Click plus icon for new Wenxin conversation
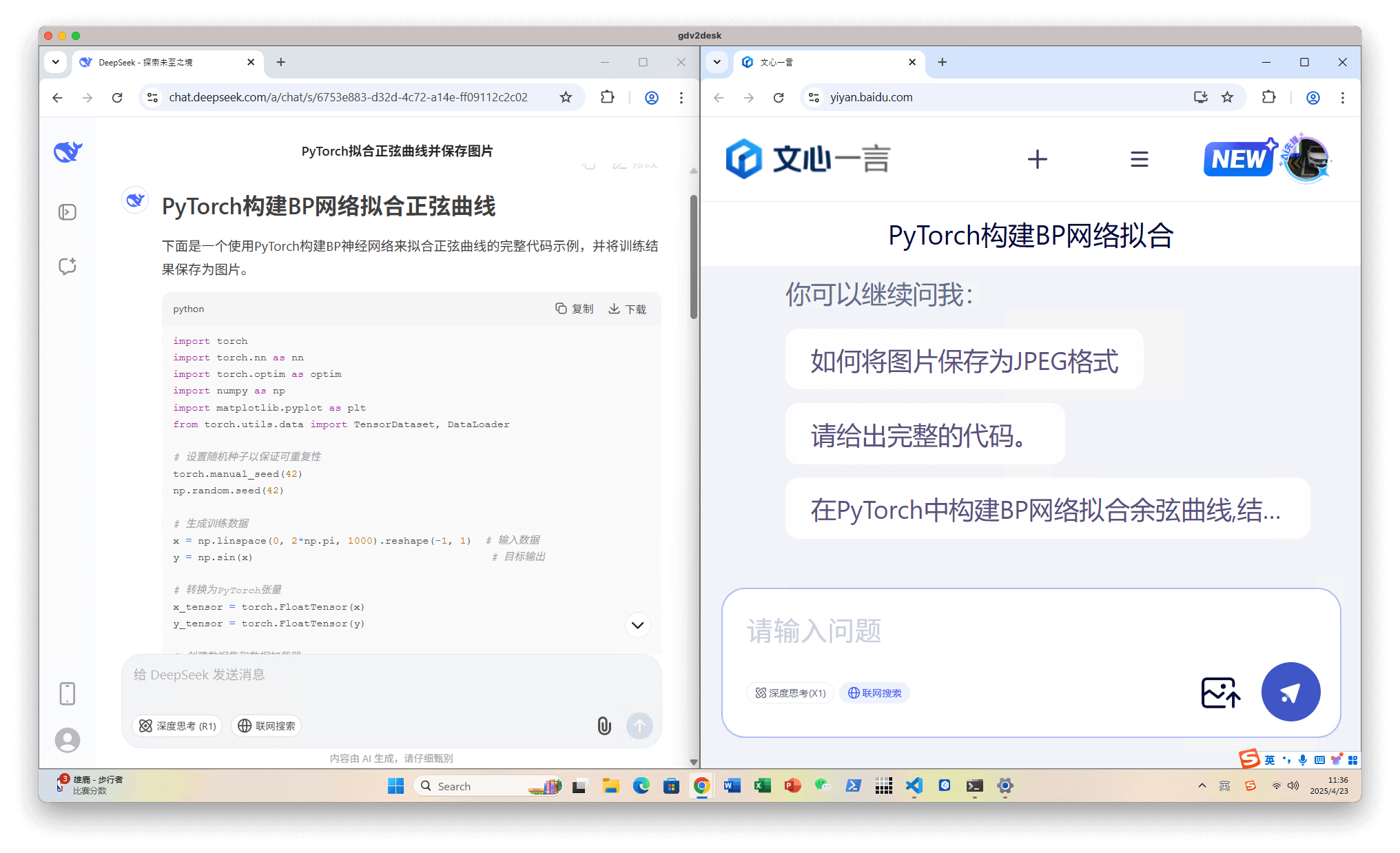The height and width of the screenshot is (853, 1400). 1037,159
